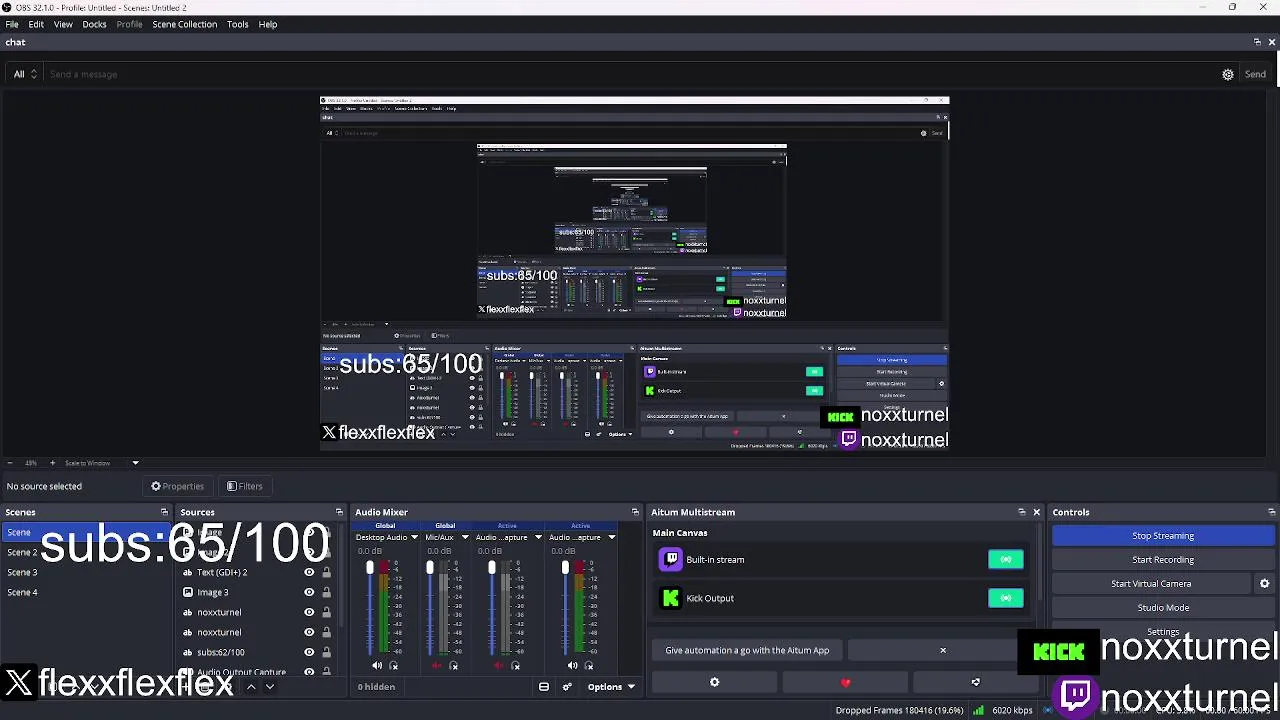
Task: Float the Audio Mixer dock
Action: 635,512
